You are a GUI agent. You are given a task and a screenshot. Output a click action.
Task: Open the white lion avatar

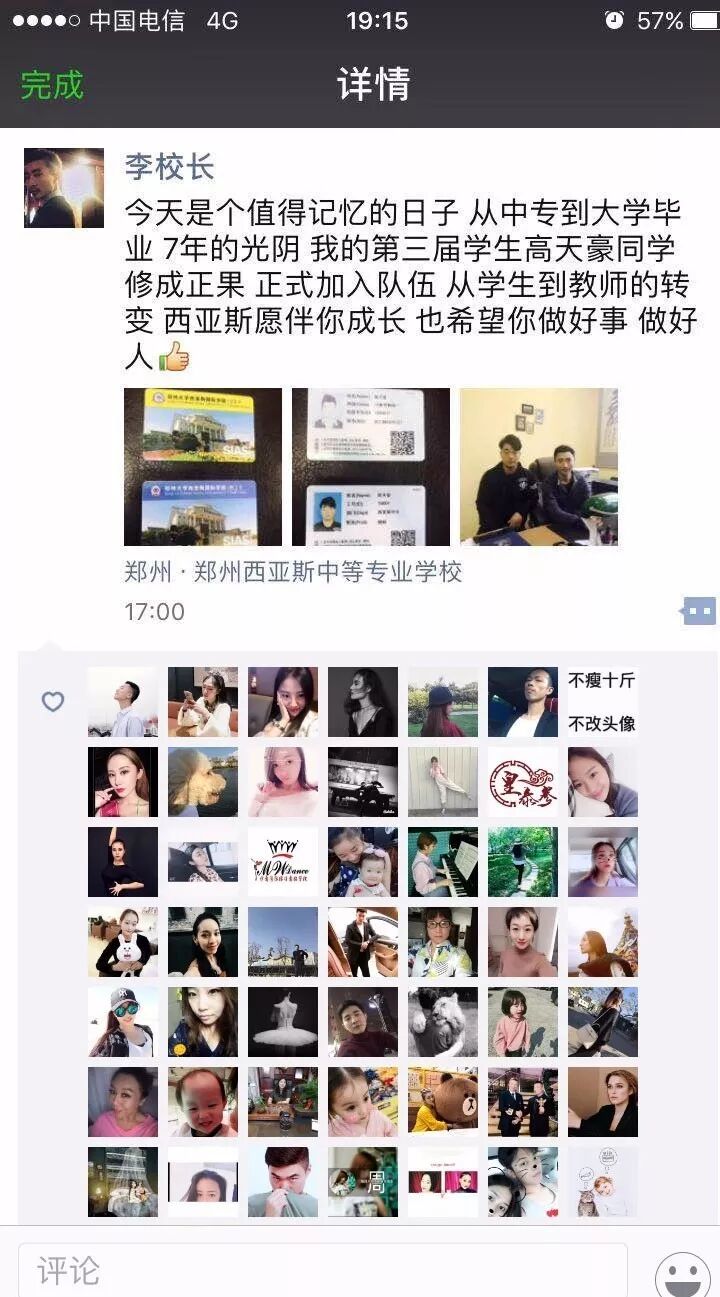point(443,1022)
